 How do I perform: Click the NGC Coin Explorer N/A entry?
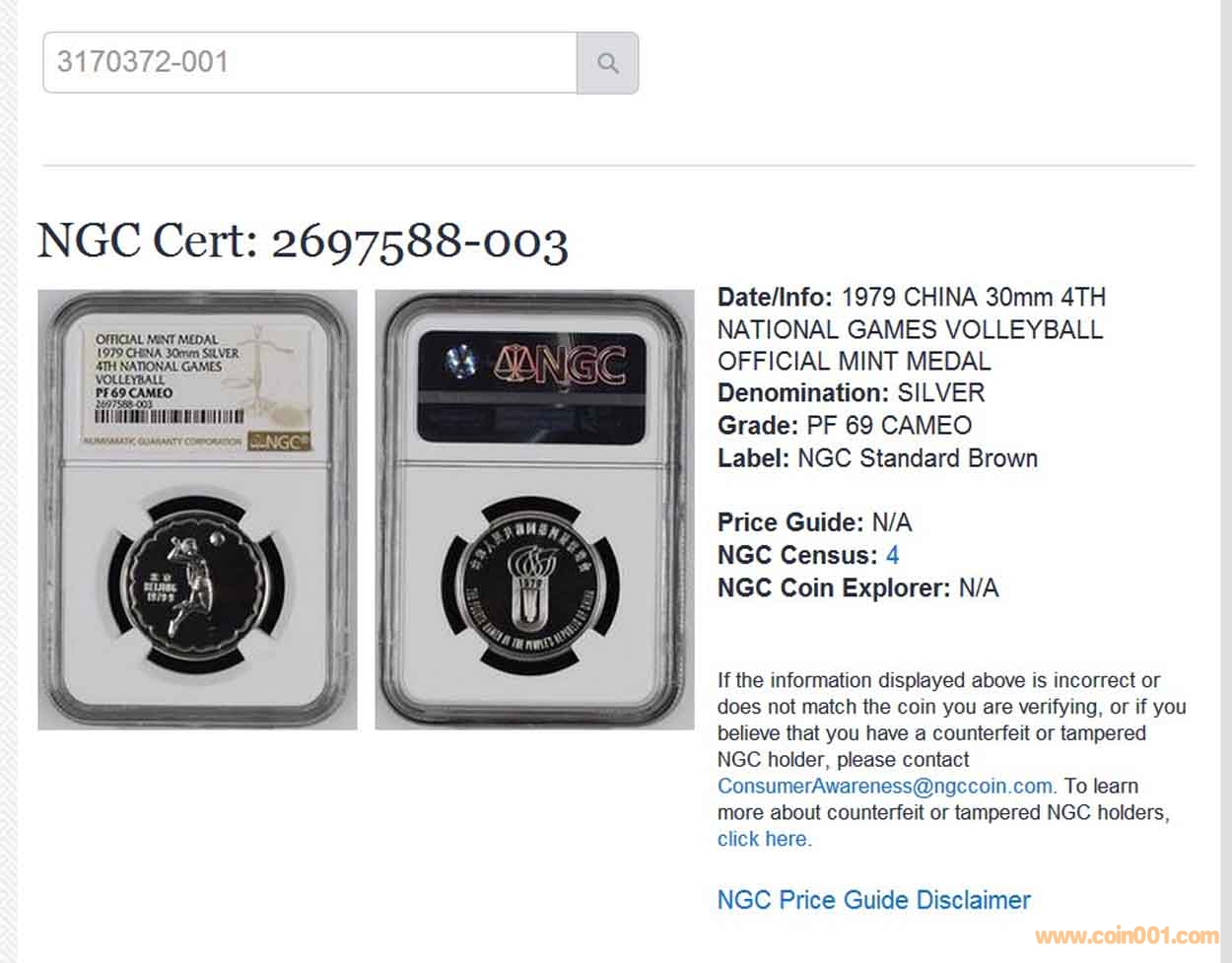pyautogui.click(x=857, y=588)
